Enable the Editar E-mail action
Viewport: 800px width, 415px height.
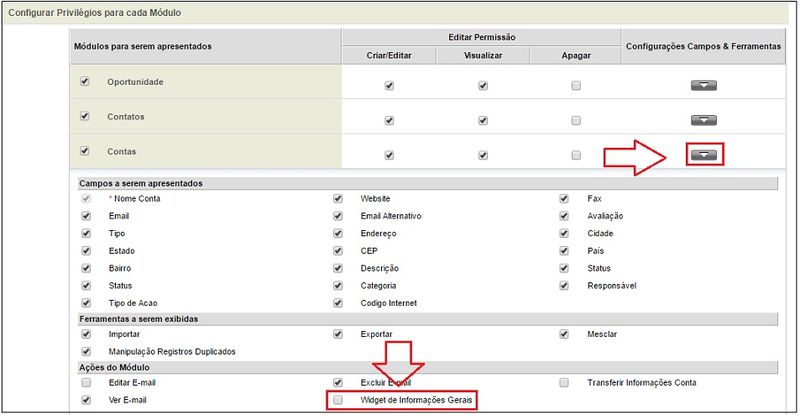click(86, 383)
